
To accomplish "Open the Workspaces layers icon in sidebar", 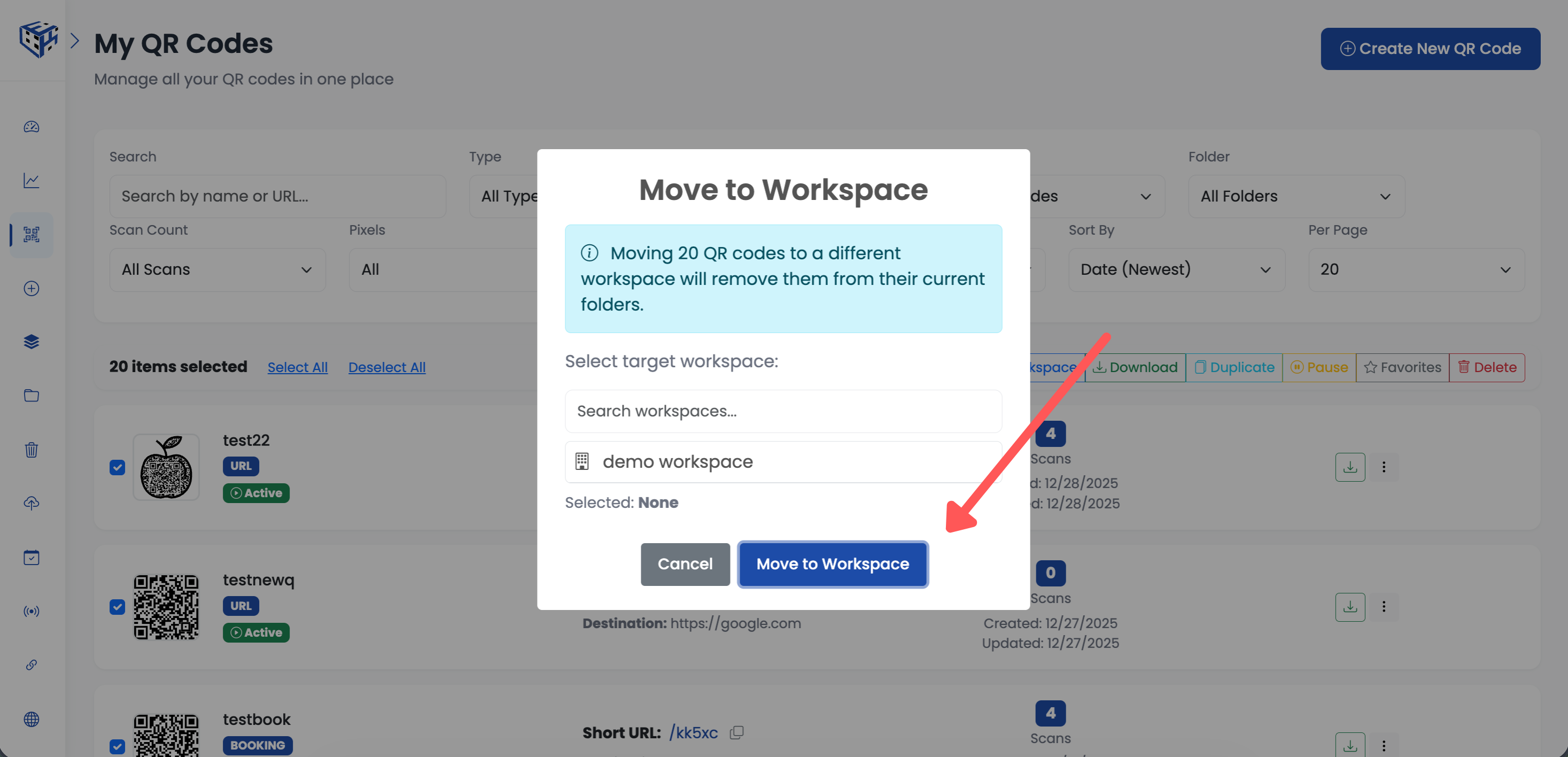I will tap(31, 341).
